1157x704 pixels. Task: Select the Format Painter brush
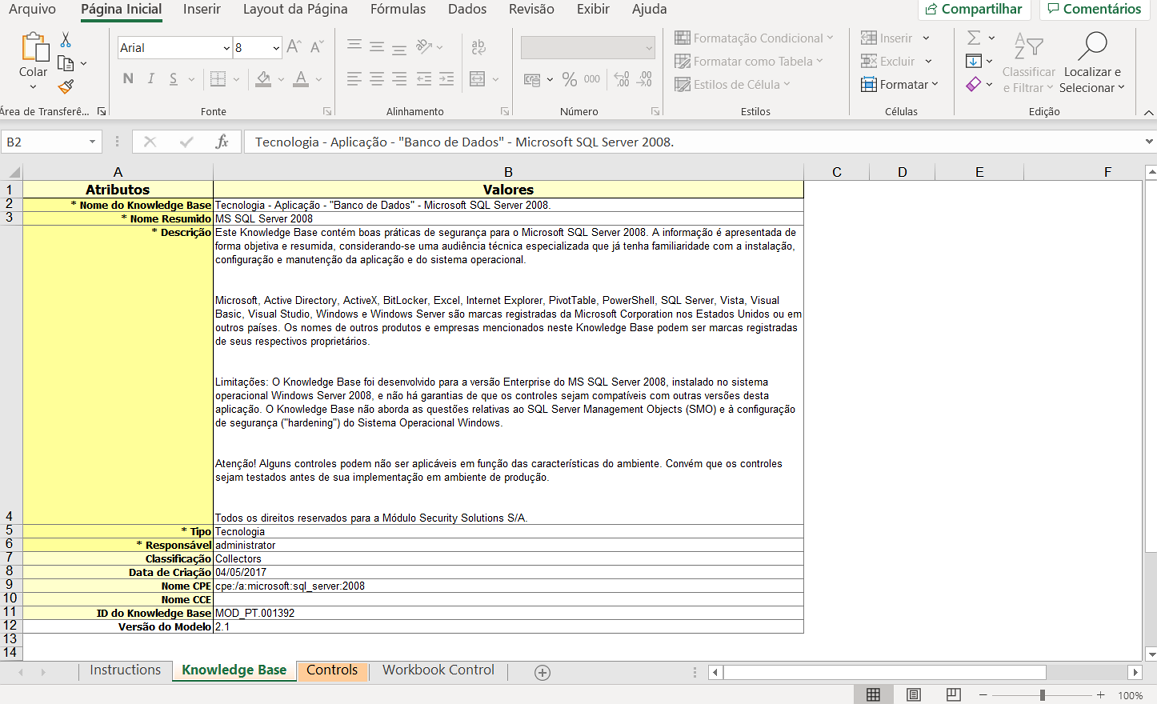click(66, 87)
